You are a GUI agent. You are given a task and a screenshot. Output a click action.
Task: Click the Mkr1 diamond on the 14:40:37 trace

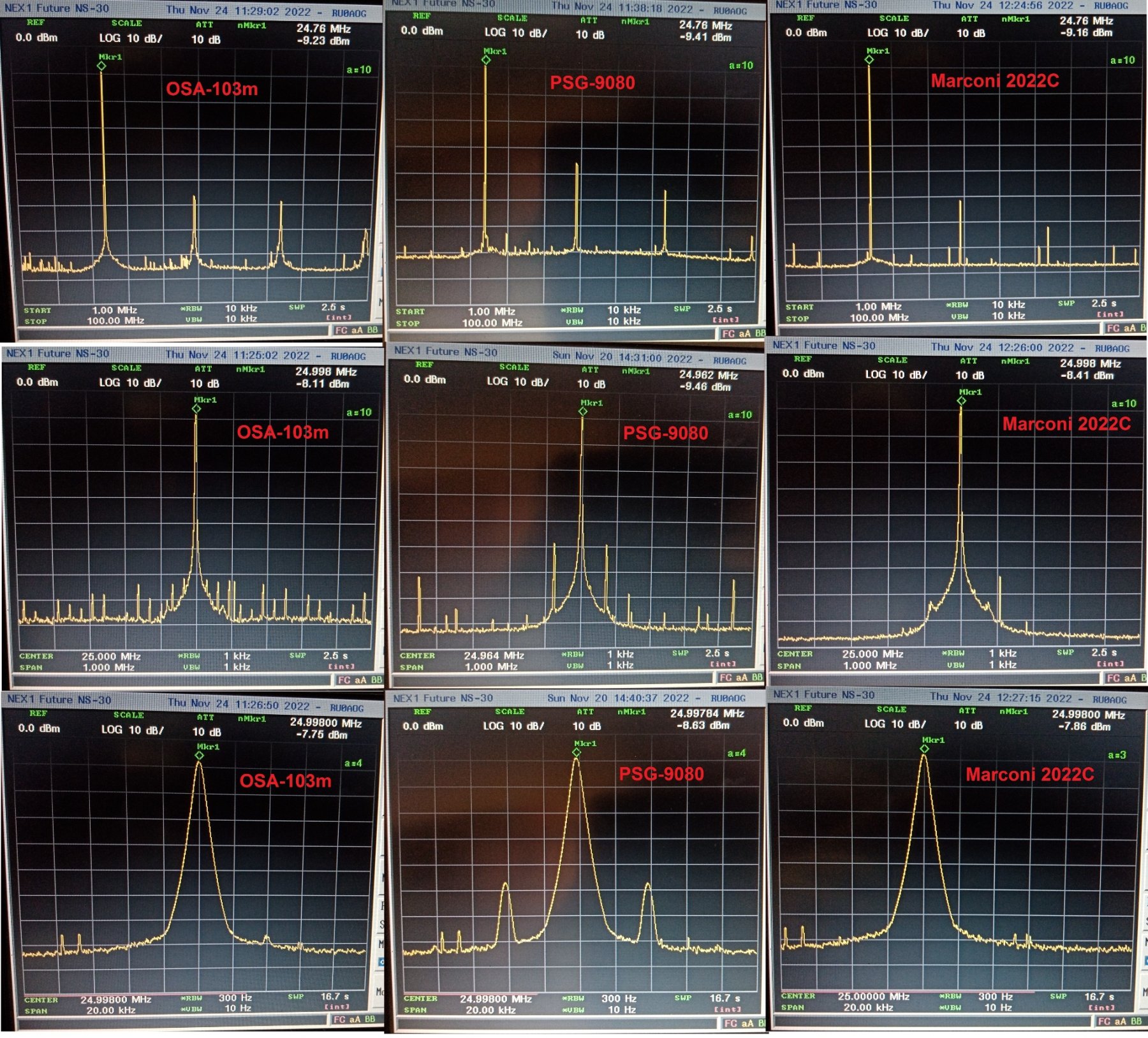577,752
